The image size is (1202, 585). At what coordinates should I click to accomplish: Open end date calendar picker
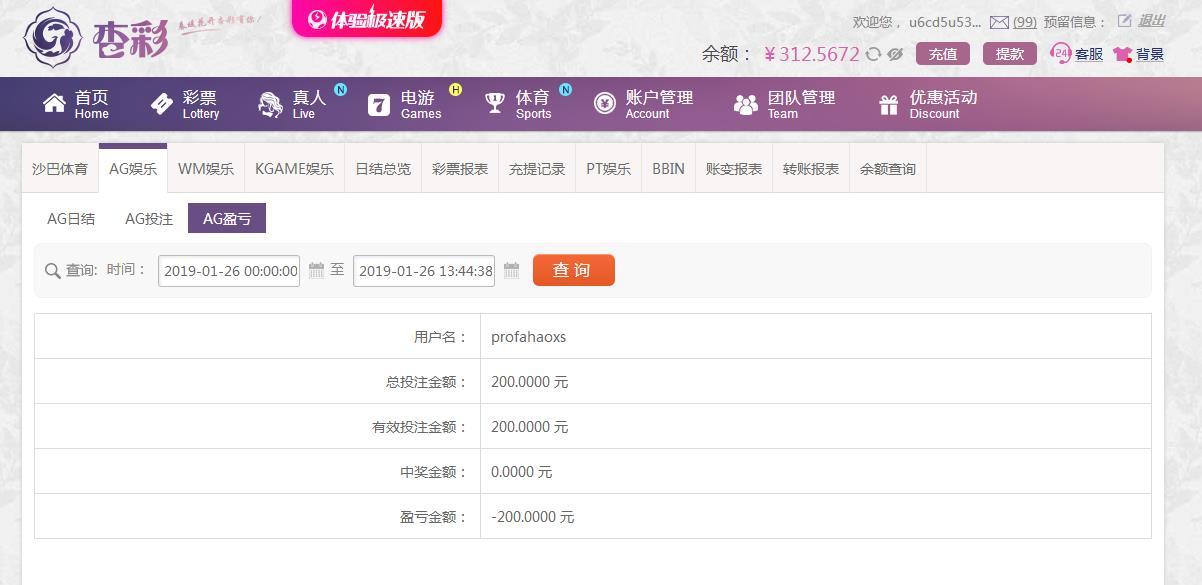tap(511, 270)
